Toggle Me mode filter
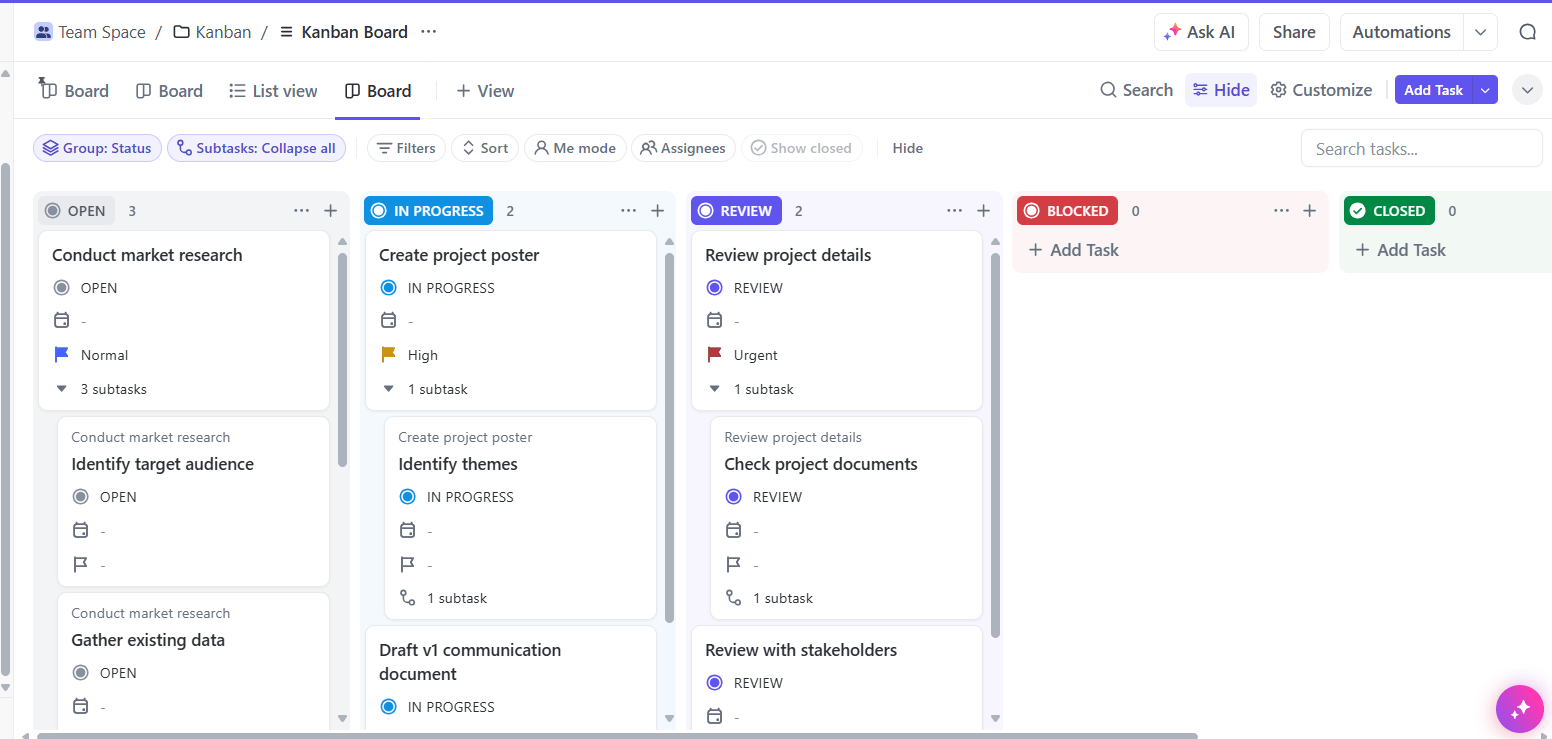Image resolution: width=1552 pixels, height=739 pixels. click(575, 147)
